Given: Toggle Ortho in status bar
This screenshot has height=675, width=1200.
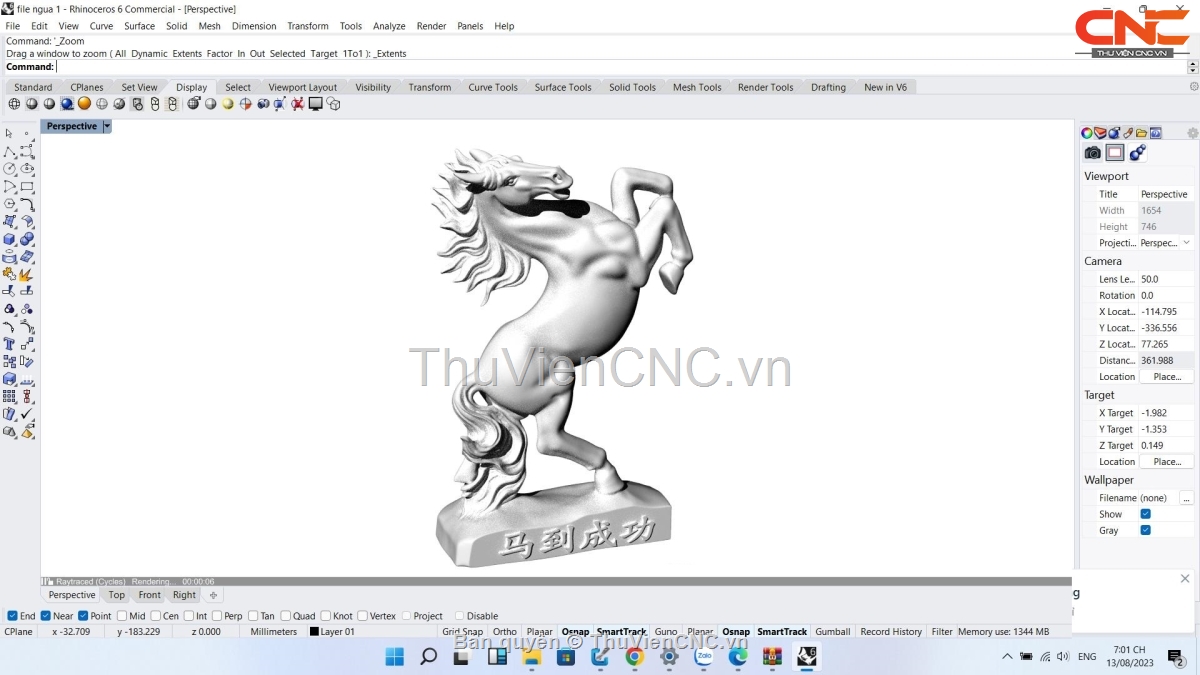Looking at the screenshot, I should coord(505,632).
